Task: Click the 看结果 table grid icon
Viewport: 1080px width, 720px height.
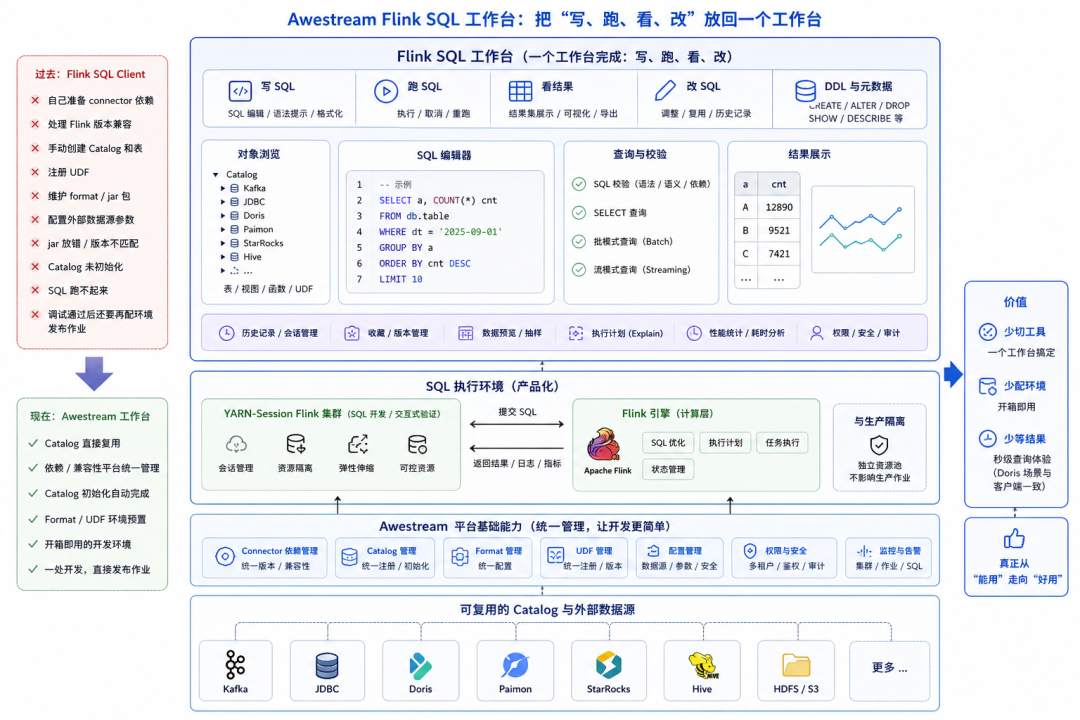Action: (520, 91)
